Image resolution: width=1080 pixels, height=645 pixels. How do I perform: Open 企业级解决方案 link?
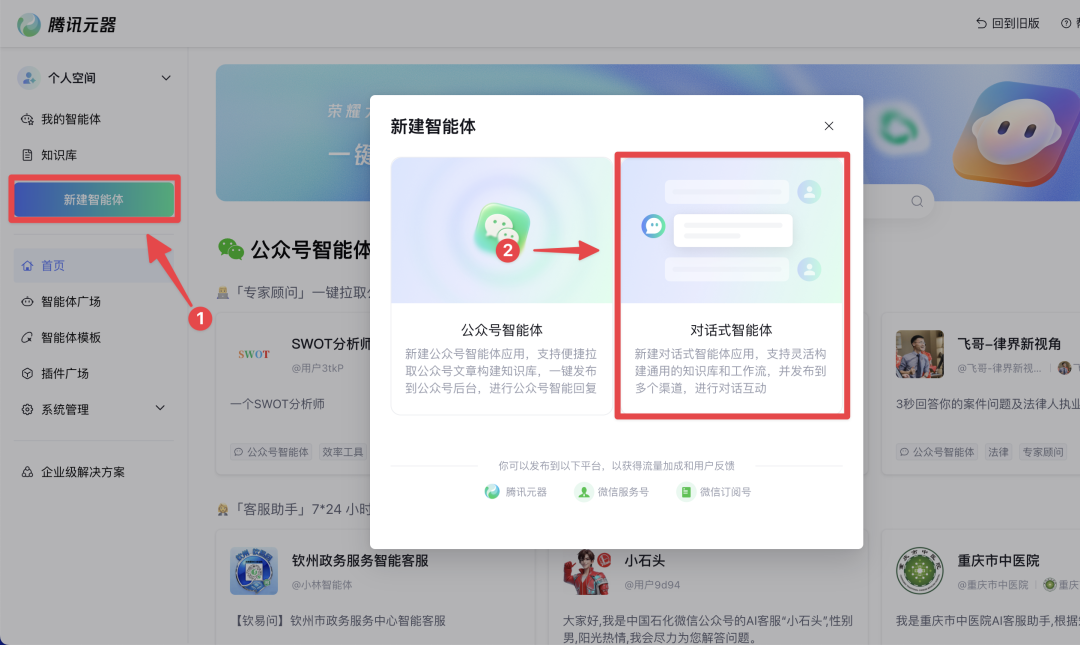pyautogui.click(x=83, y=472)
